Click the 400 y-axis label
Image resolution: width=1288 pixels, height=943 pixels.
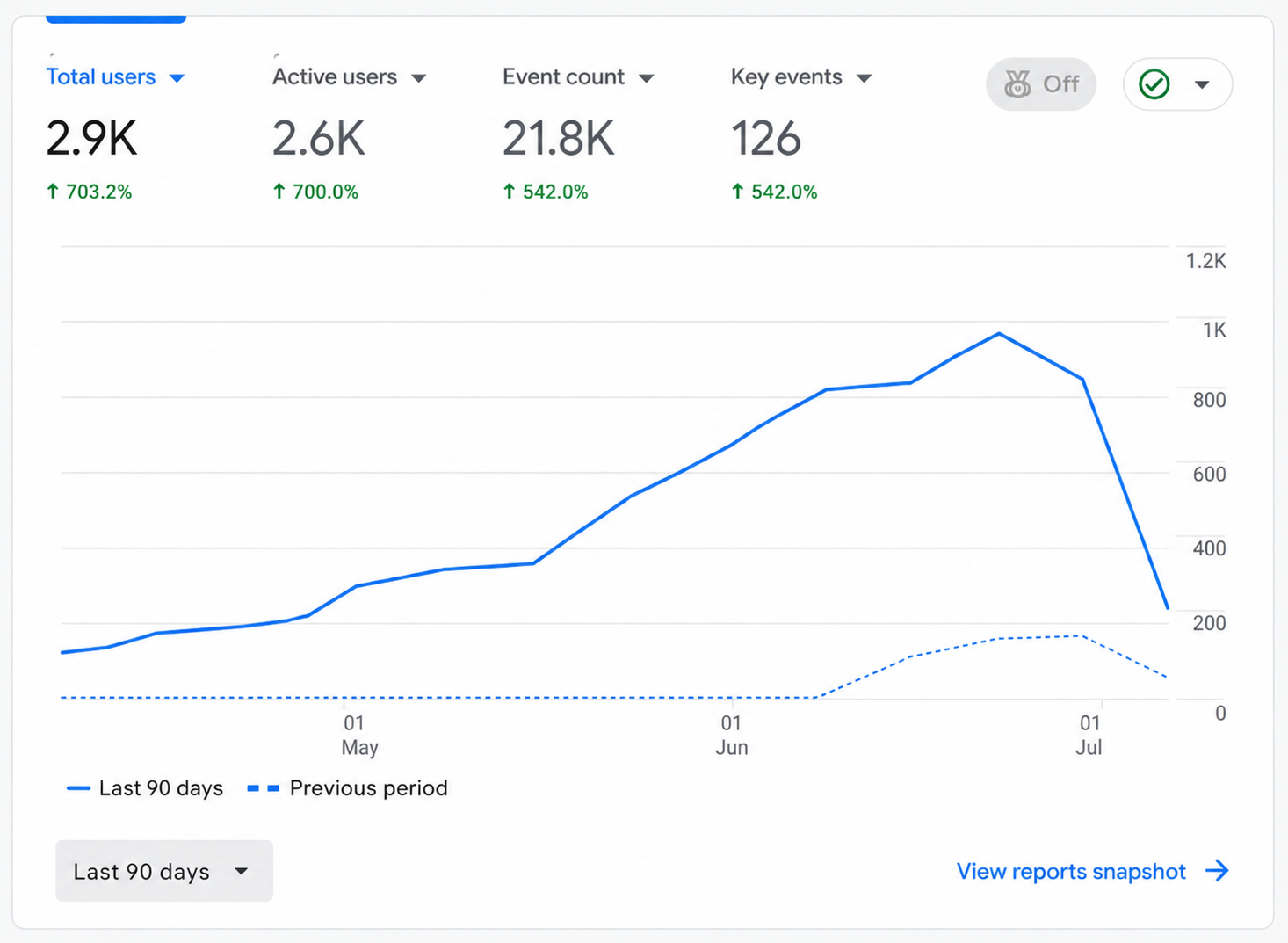(x=1209, y=548)
